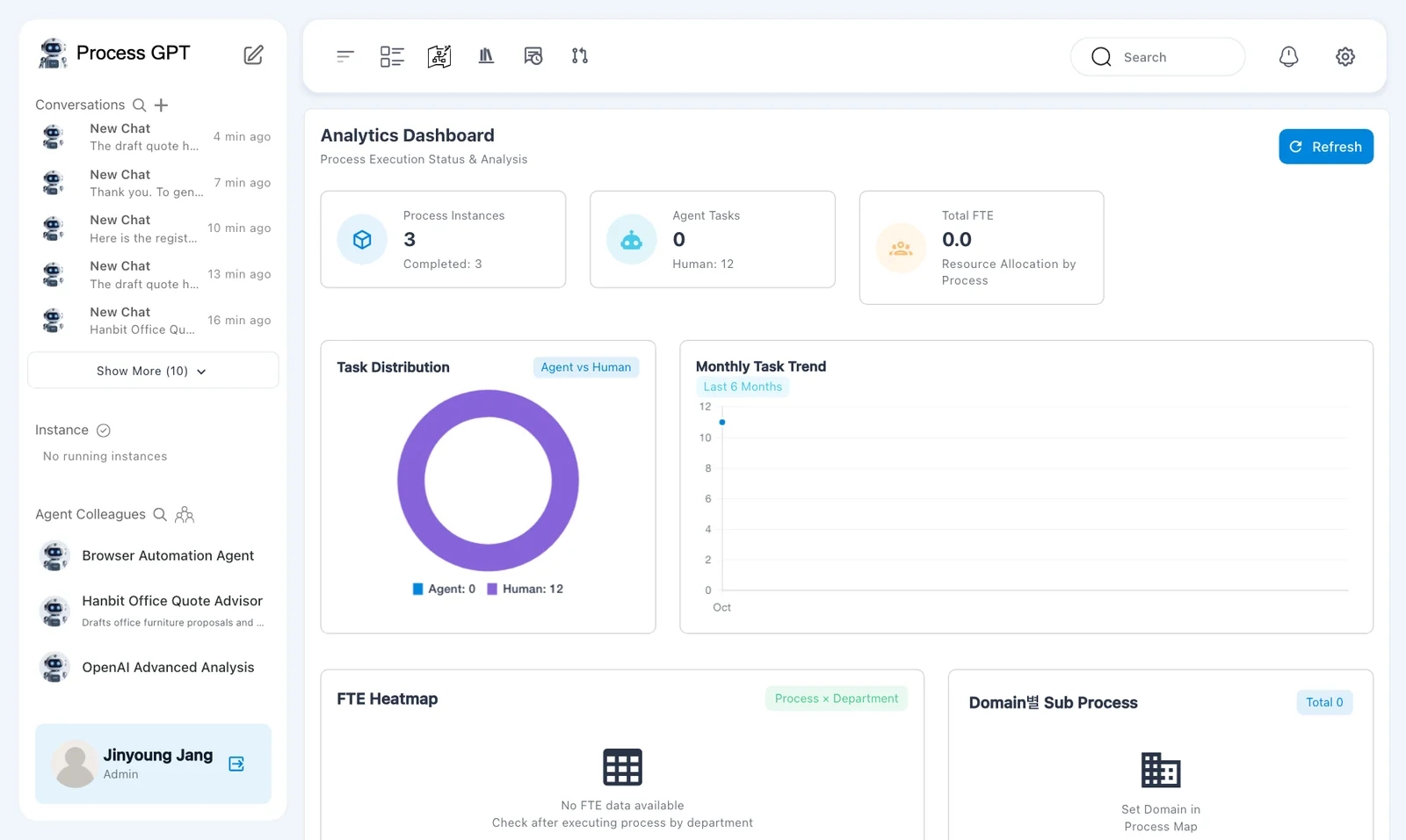Click logout icon beside Jinyoung Jang

point(236,764)
